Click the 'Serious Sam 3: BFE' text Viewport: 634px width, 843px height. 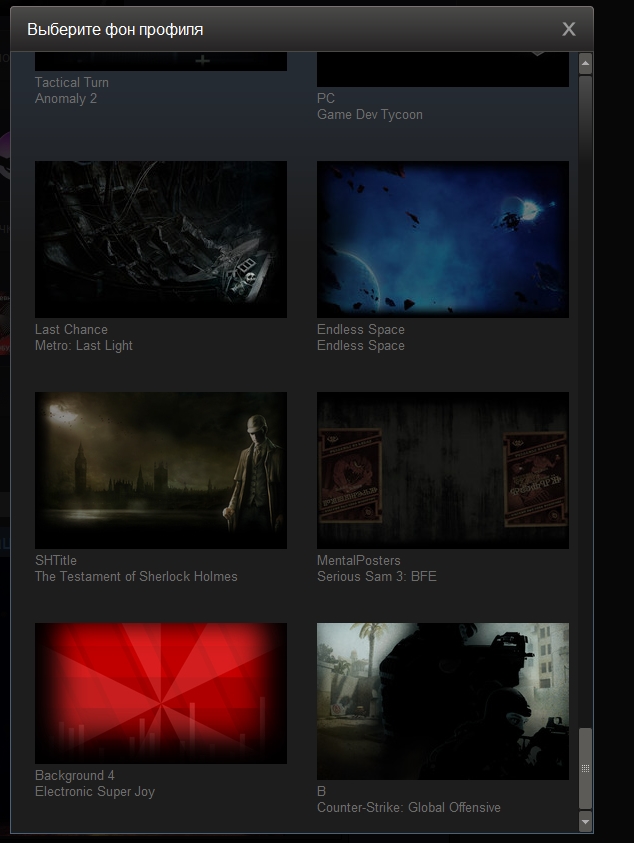376,577
